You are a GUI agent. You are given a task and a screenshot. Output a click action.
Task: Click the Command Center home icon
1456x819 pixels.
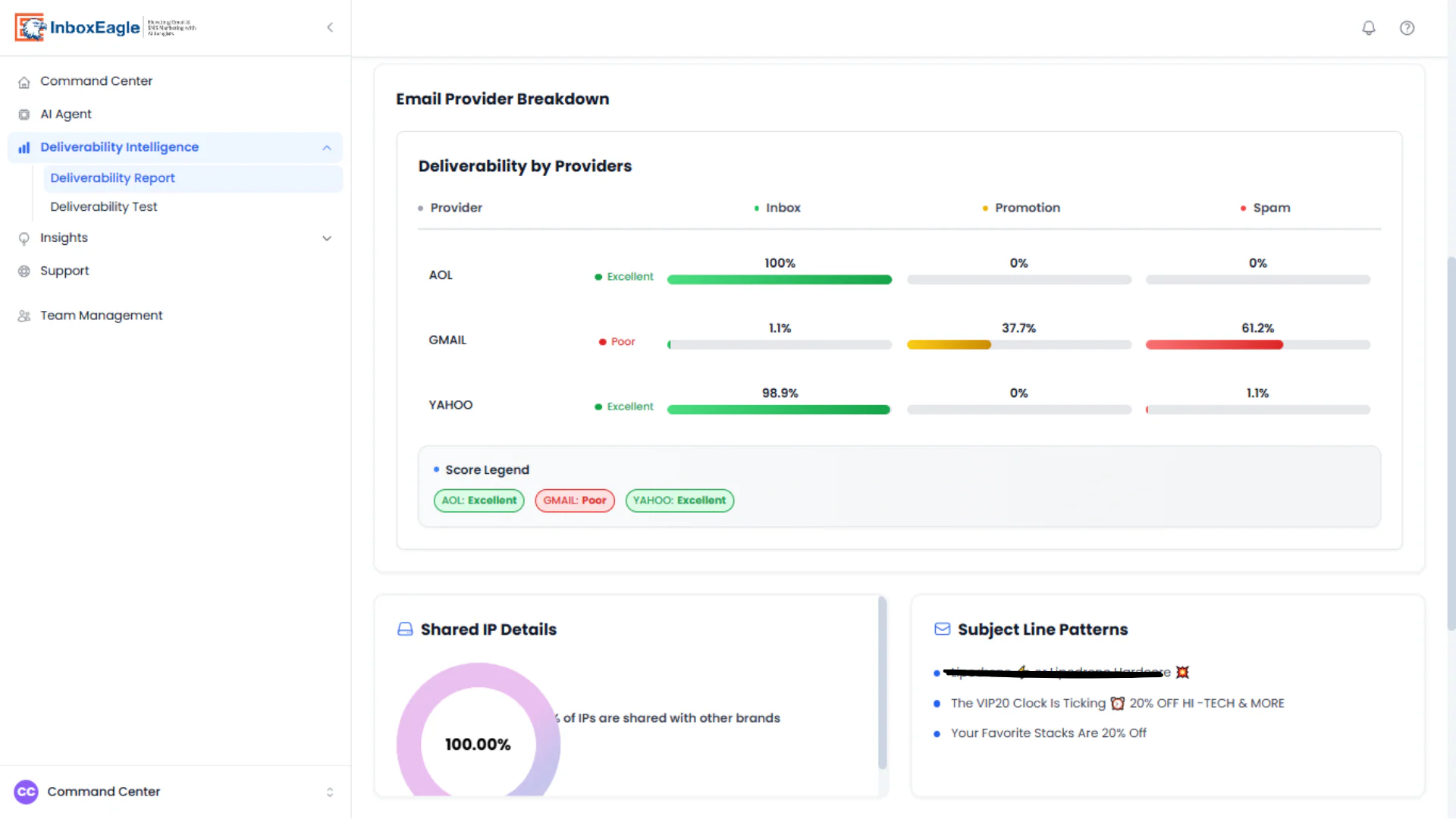point(24,82)
